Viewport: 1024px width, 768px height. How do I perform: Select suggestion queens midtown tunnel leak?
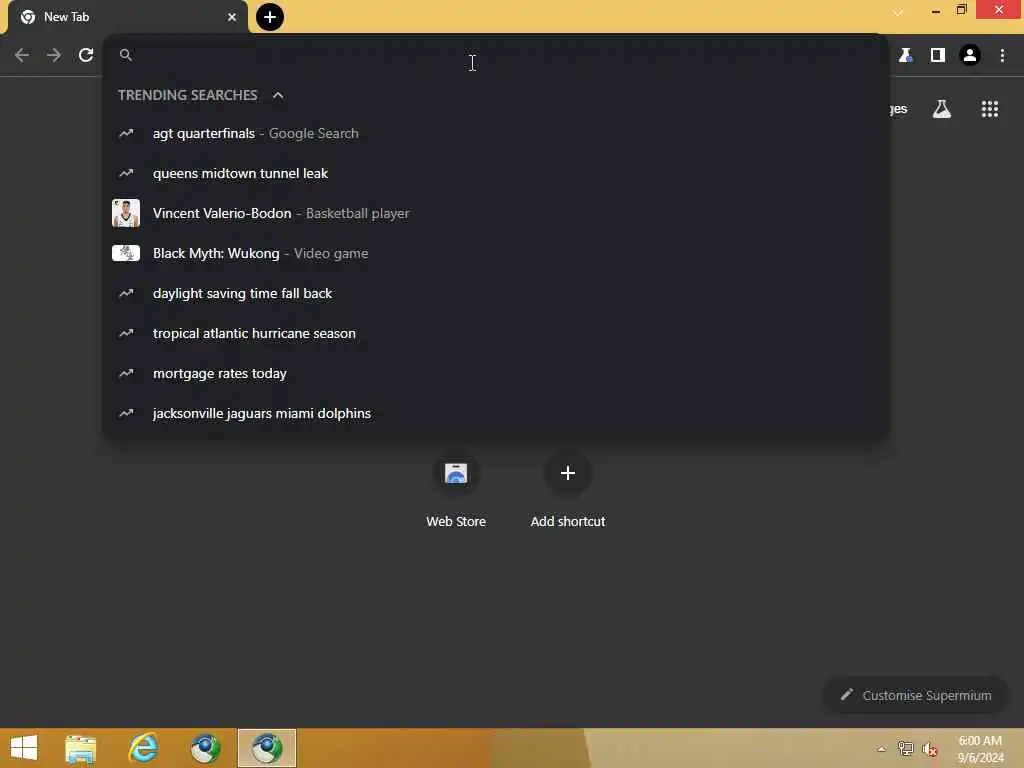[x=496, y=173]
